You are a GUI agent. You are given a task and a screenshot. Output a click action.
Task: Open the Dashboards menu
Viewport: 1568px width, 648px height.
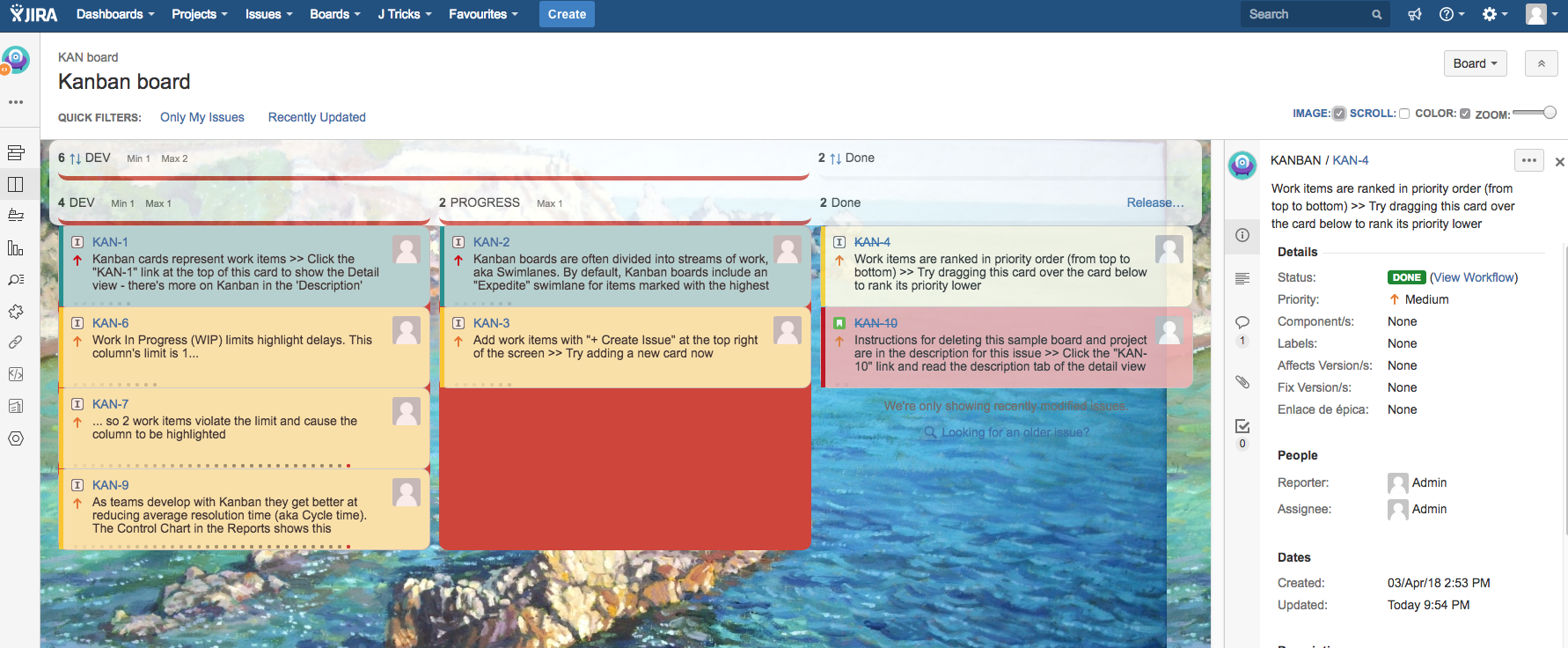coord(114,14)
